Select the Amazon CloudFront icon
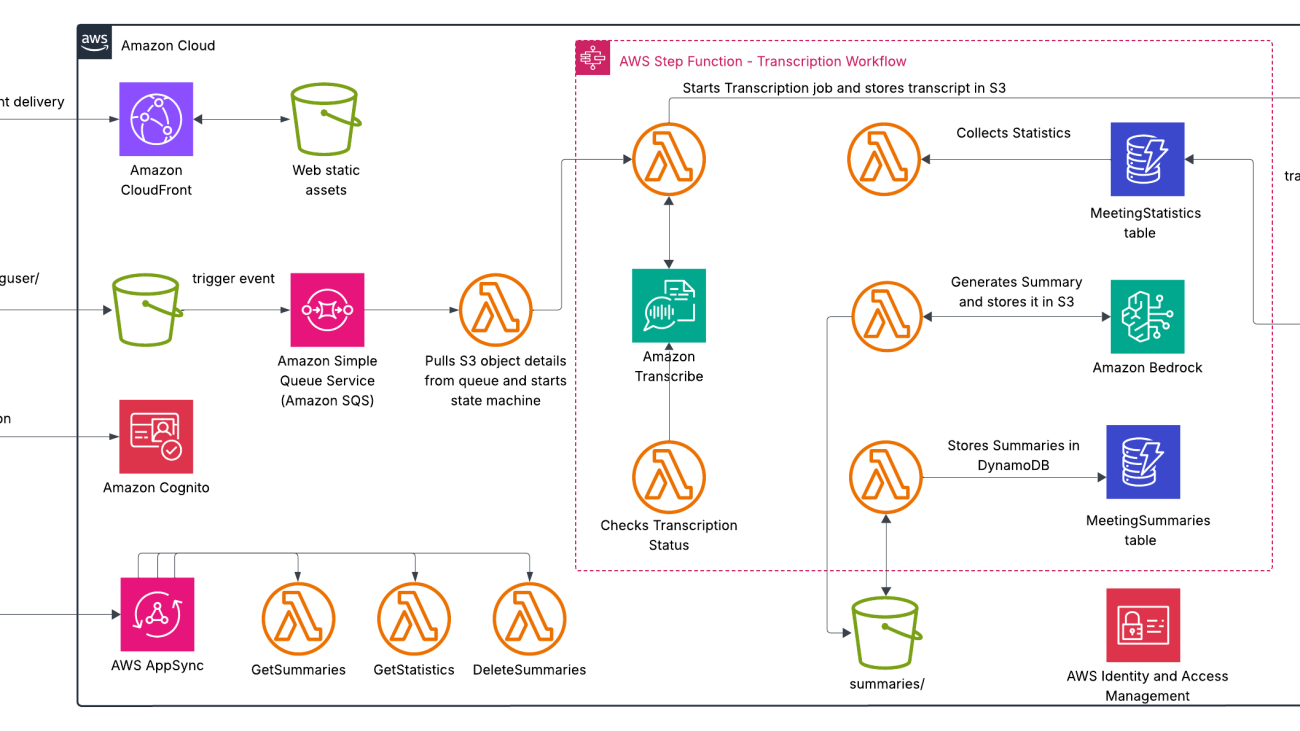1300x731 pixels. (x=156, y=119)
